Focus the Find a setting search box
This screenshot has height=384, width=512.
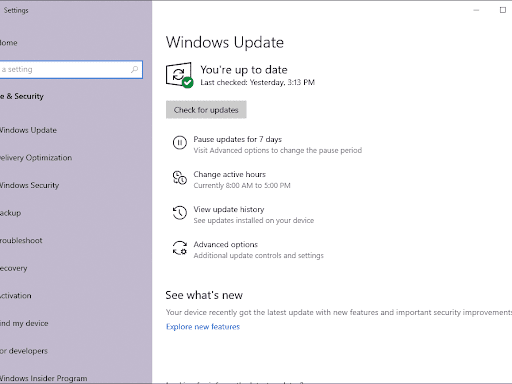(71, 69)
